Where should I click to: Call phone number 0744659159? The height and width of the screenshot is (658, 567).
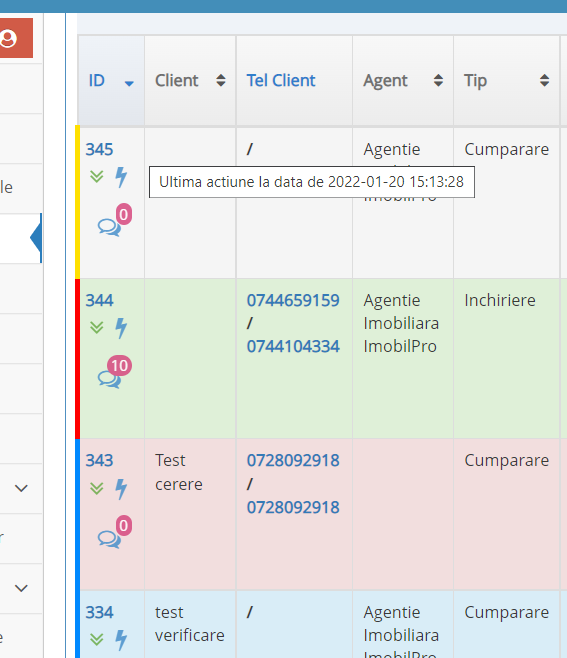point(293,300)
